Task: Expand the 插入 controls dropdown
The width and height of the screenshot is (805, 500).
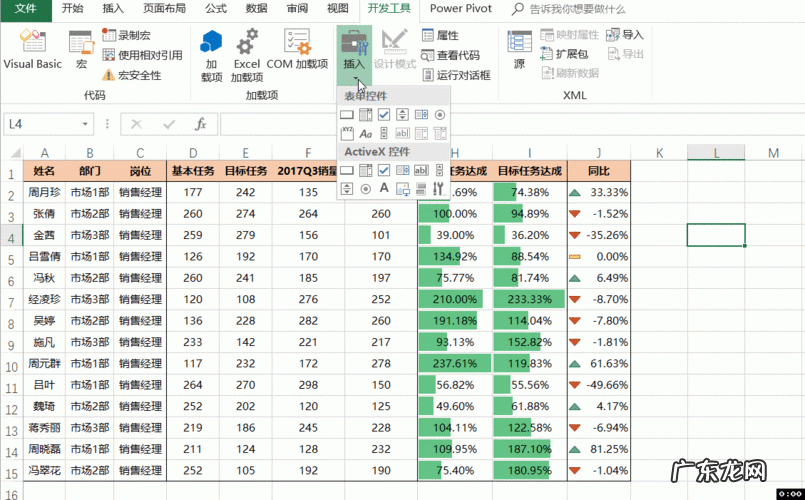Action: click(354, 55)
